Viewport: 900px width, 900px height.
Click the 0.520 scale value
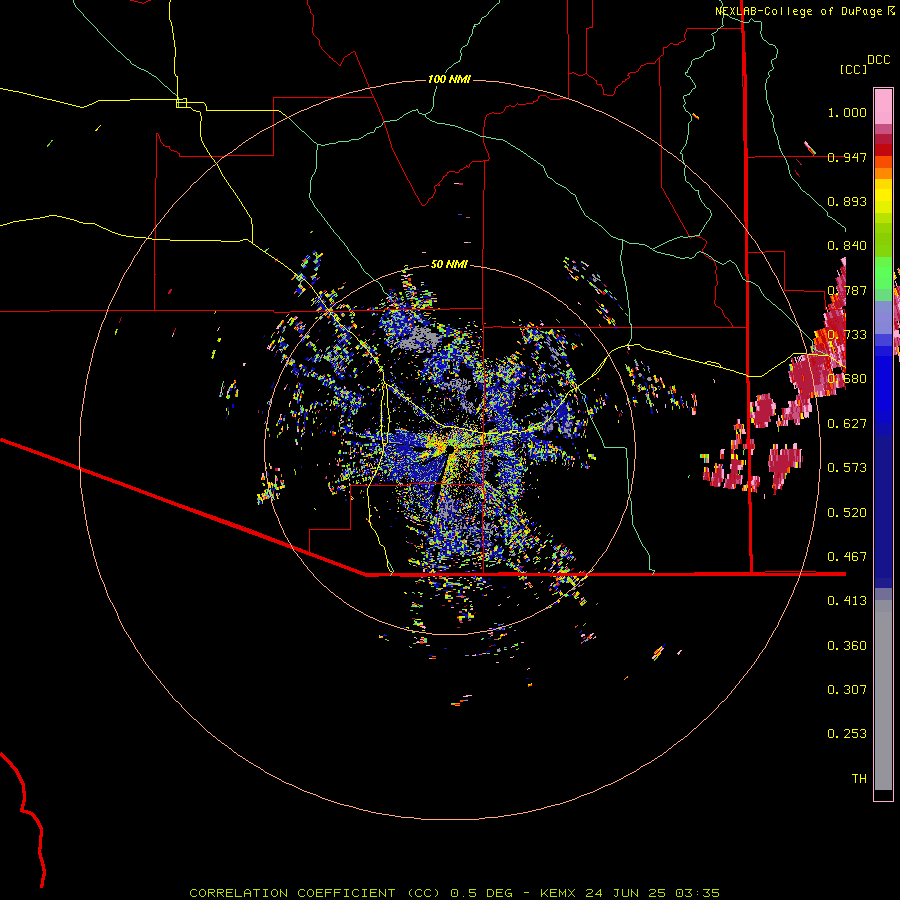pyautogui.click(x=847, y=513)
